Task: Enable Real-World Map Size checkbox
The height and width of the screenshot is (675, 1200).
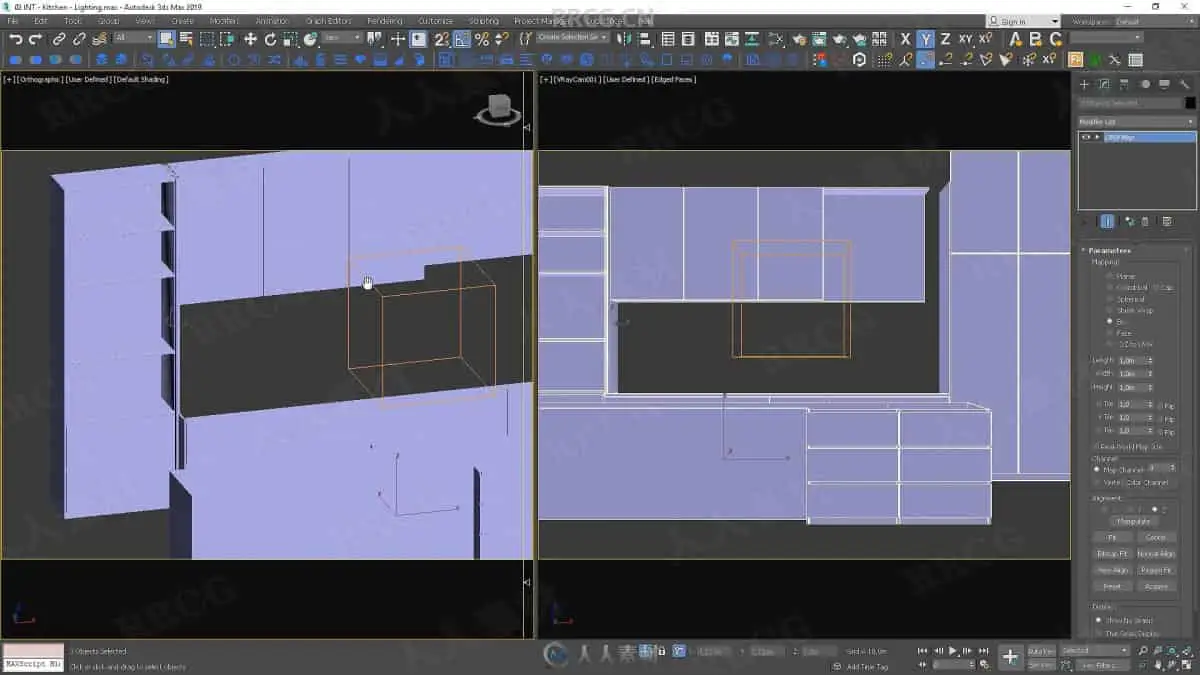Action: tap(1096, 446)
